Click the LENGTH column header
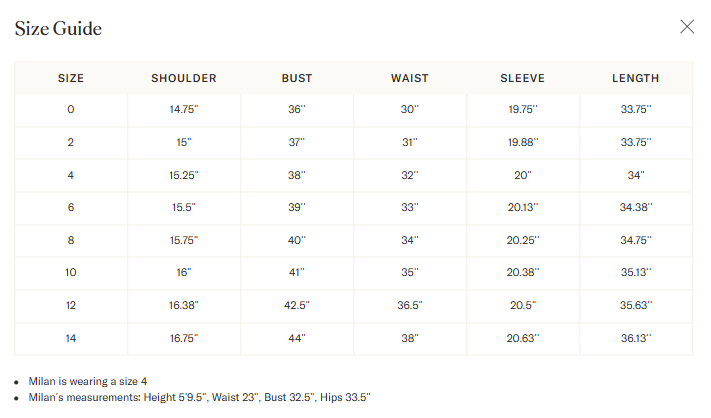711x418 pixels. [636, 78]
